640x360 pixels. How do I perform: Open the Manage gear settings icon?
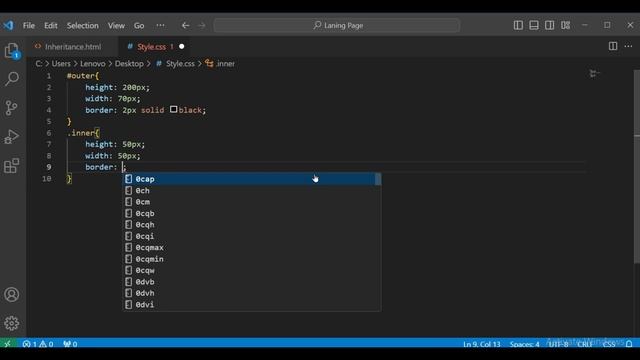[12, 323]
